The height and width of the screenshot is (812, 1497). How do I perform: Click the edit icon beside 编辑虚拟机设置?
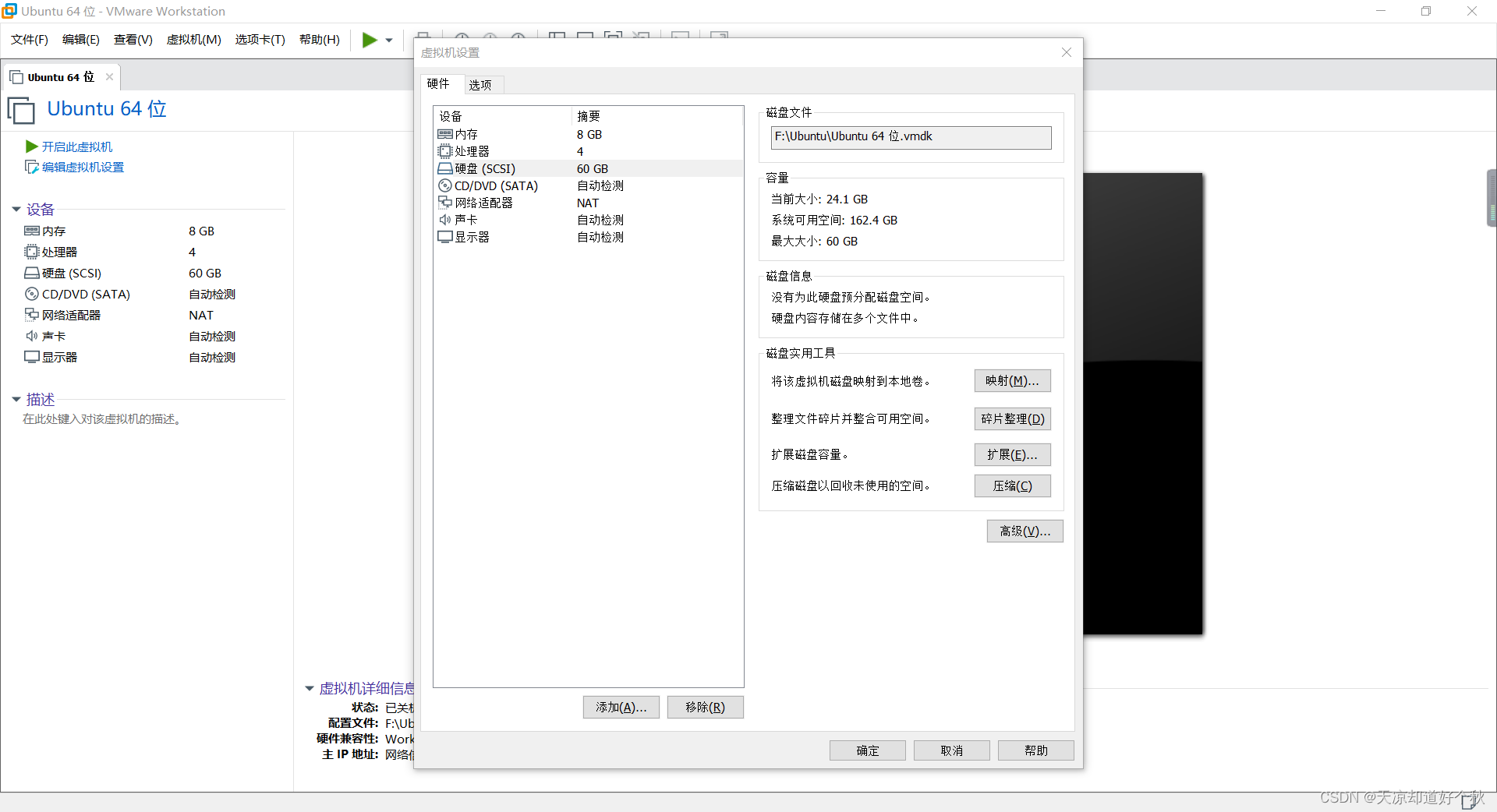coord(32,167)
